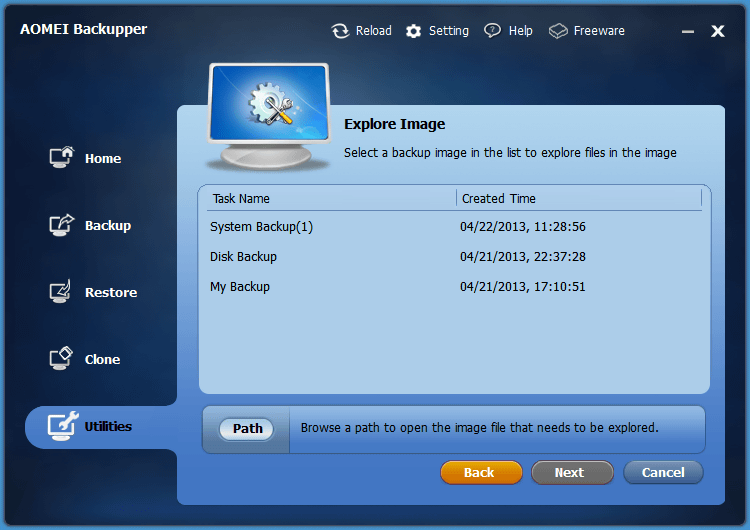Click the Utilities wrench icon in sidebar
Image resolution: width=750 pixels, height=530 pixels.
63,425
